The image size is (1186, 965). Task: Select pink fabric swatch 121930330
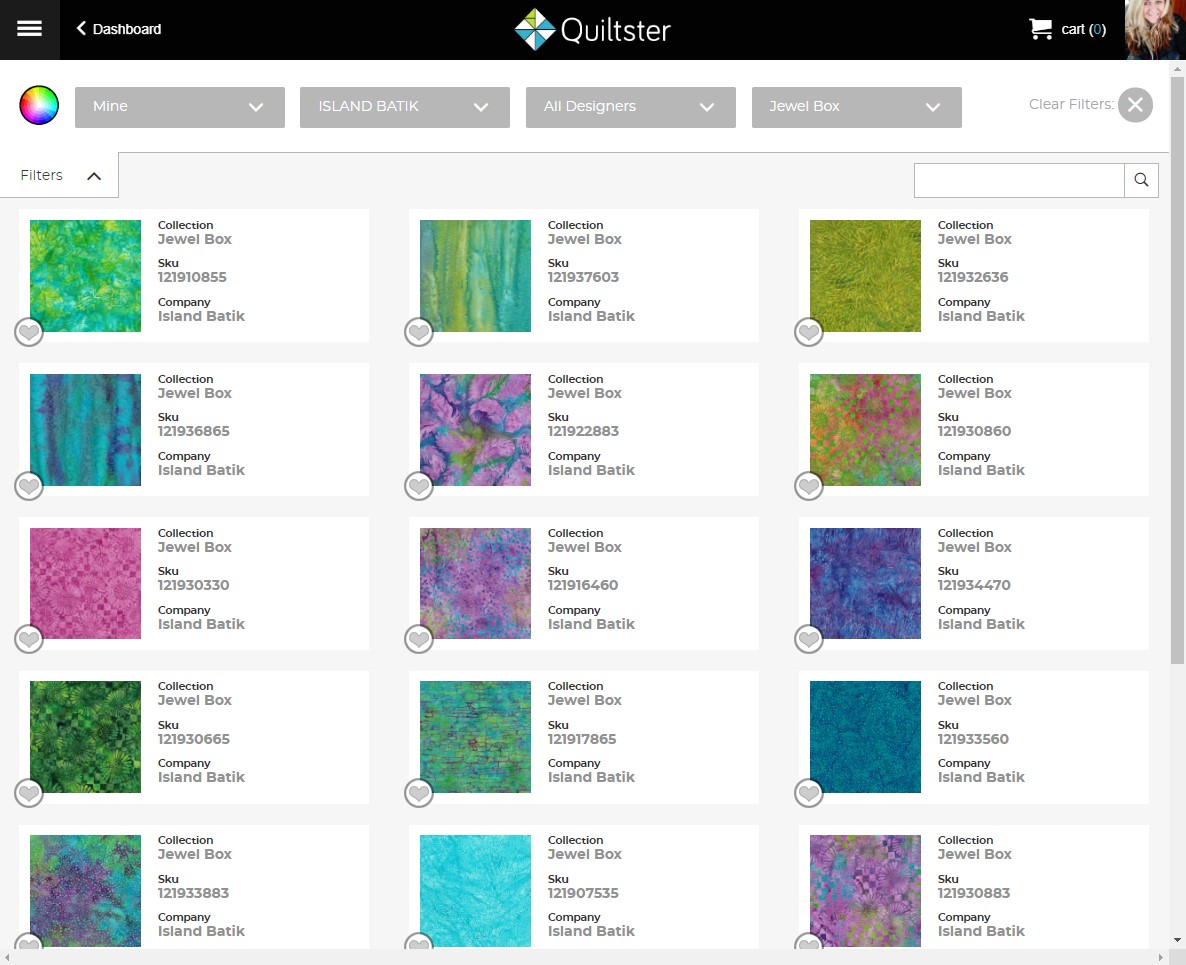(85, 583)
